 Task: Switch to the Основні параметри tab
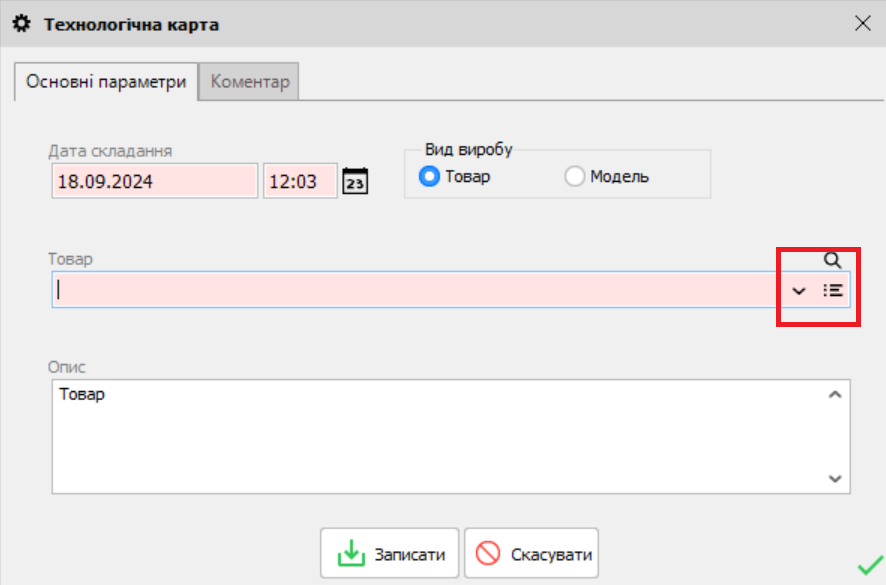click(104, 82)
